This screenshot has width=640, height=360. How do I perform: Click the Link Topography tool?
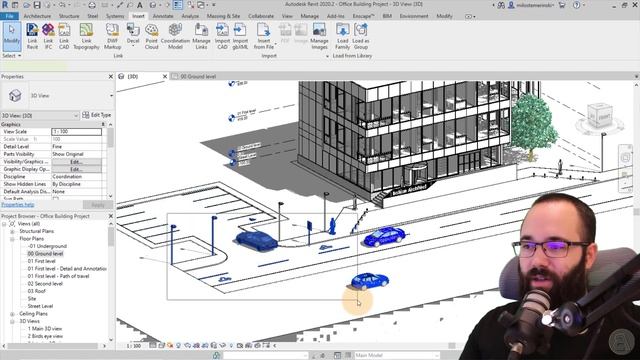pos(86,36)
